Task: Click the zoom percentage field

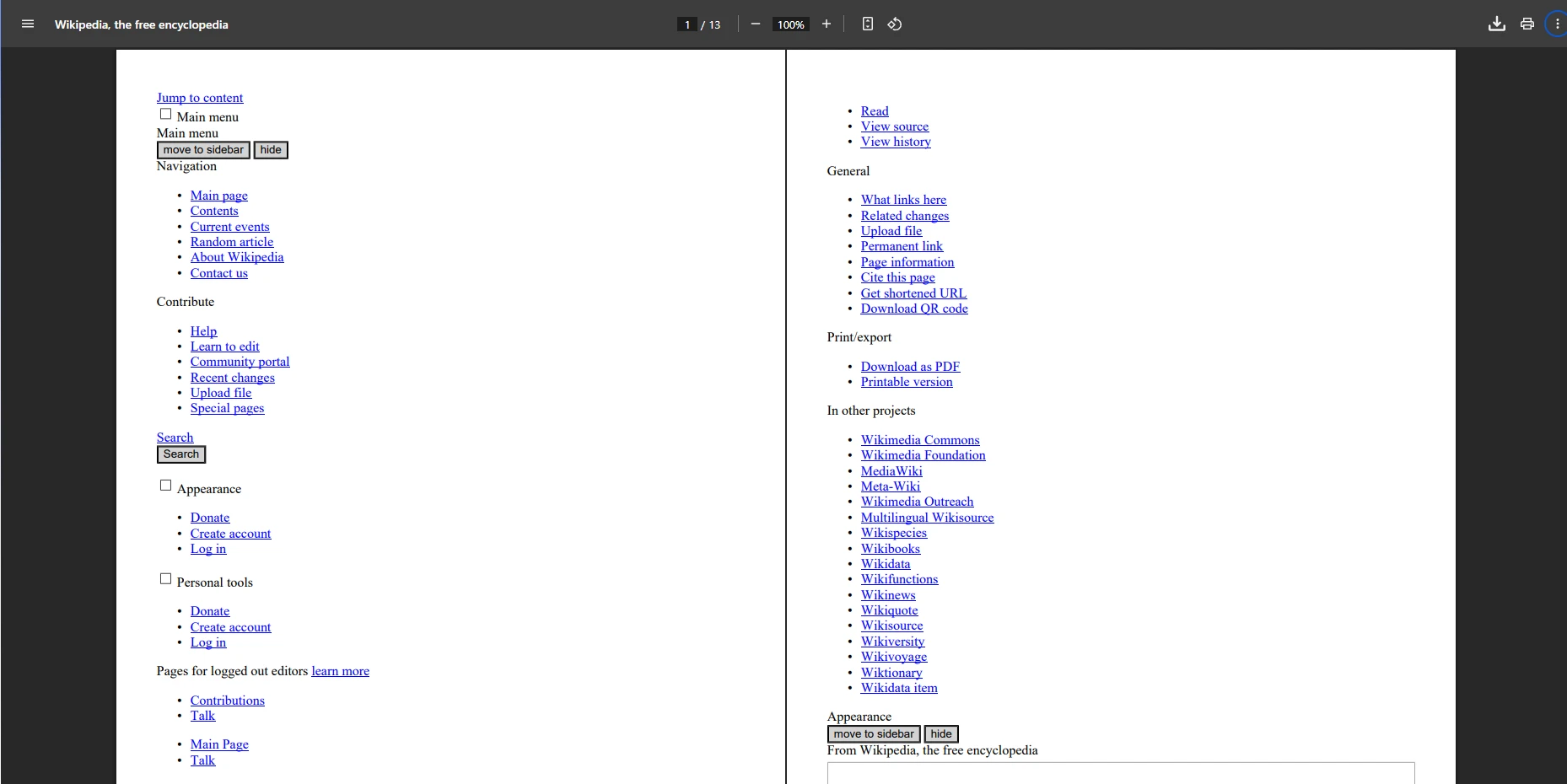Action: click(790, 24)
